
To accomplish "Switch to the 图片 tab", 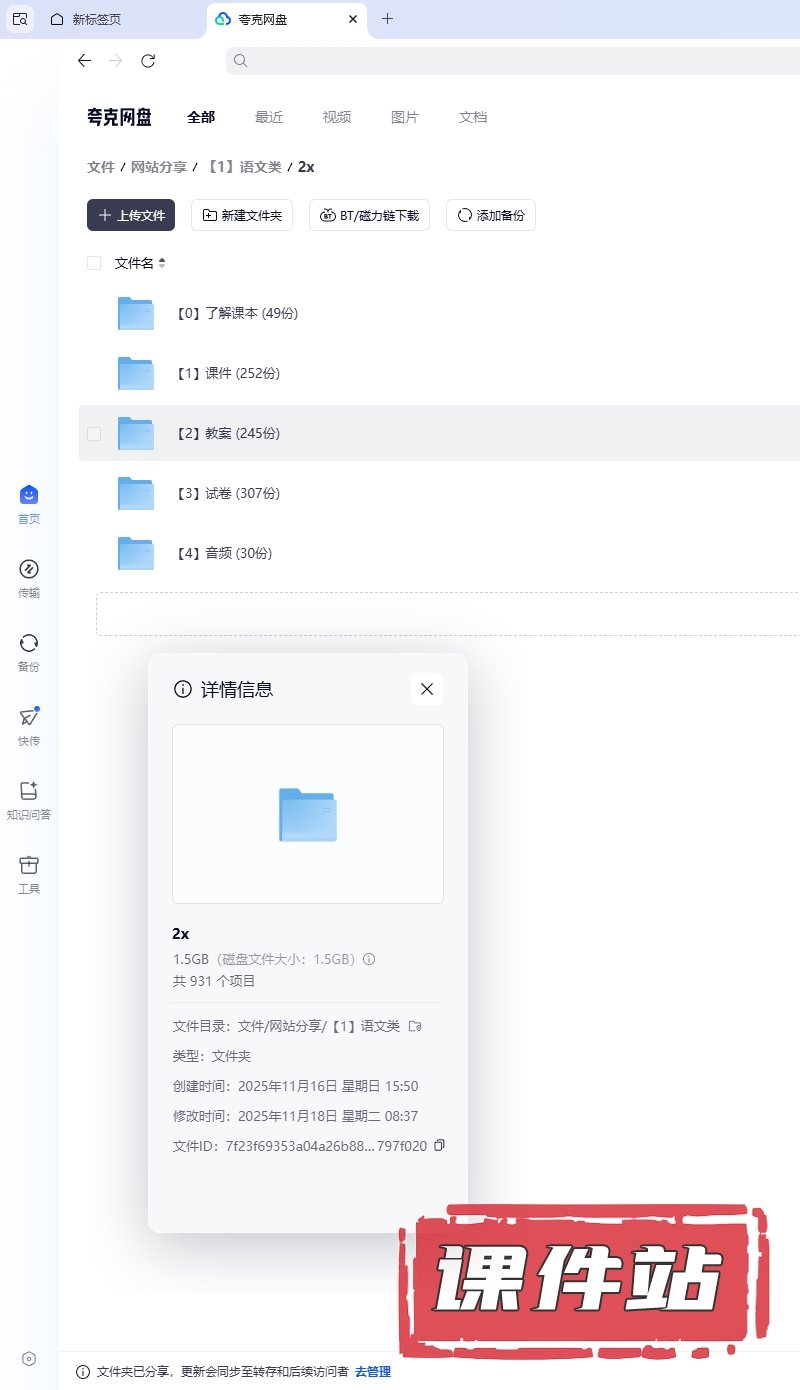I will coord(405,117).
